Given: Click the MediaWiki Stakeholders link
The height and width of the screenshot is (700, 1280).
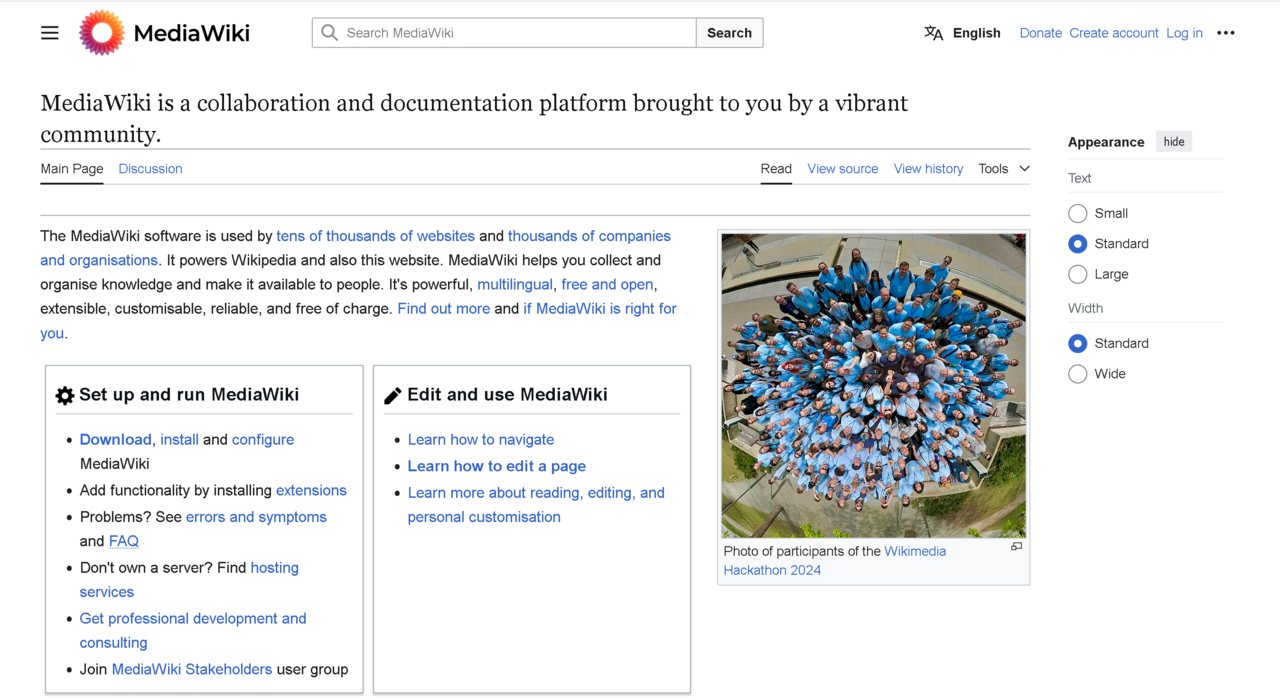Looking at the screenshot, I should tap(192, 670).
